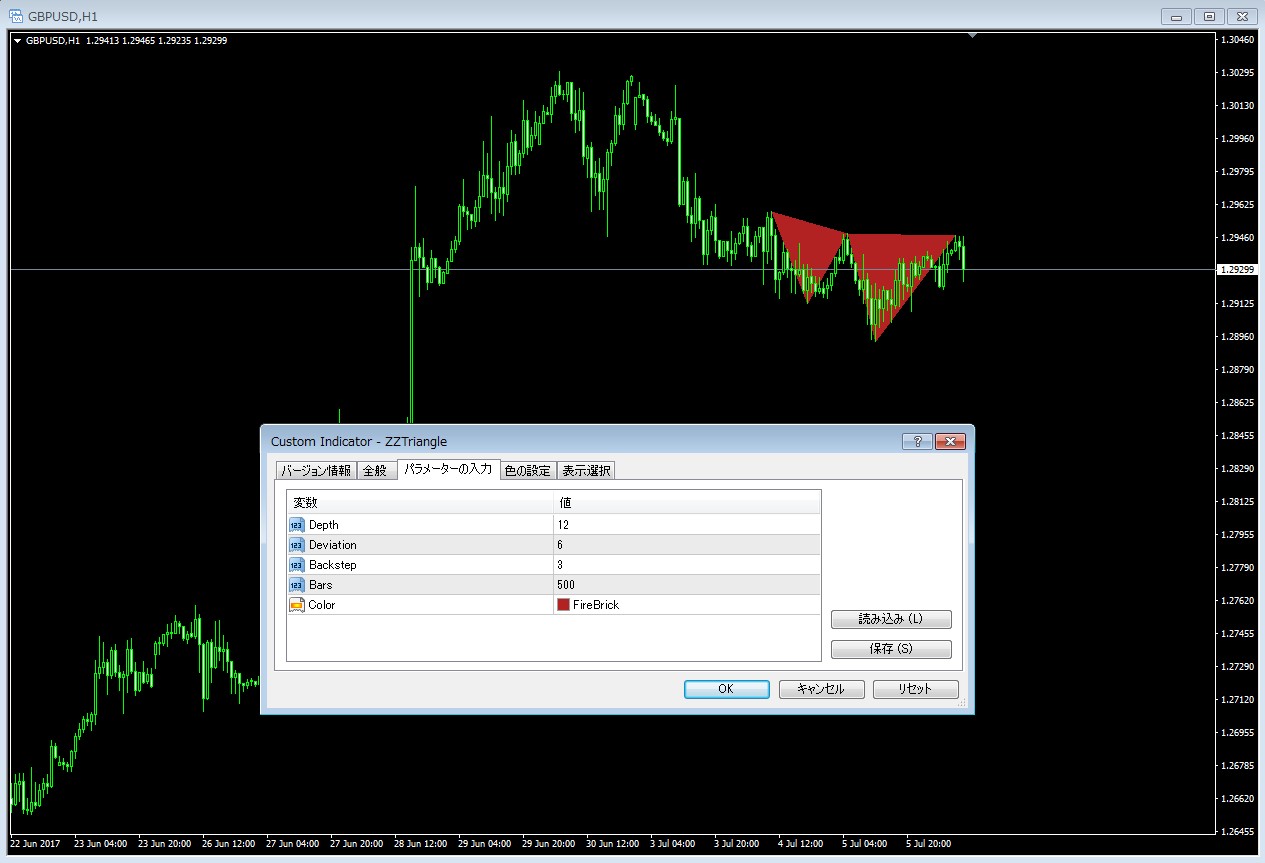Click the Color parameter palette icon

297,605
